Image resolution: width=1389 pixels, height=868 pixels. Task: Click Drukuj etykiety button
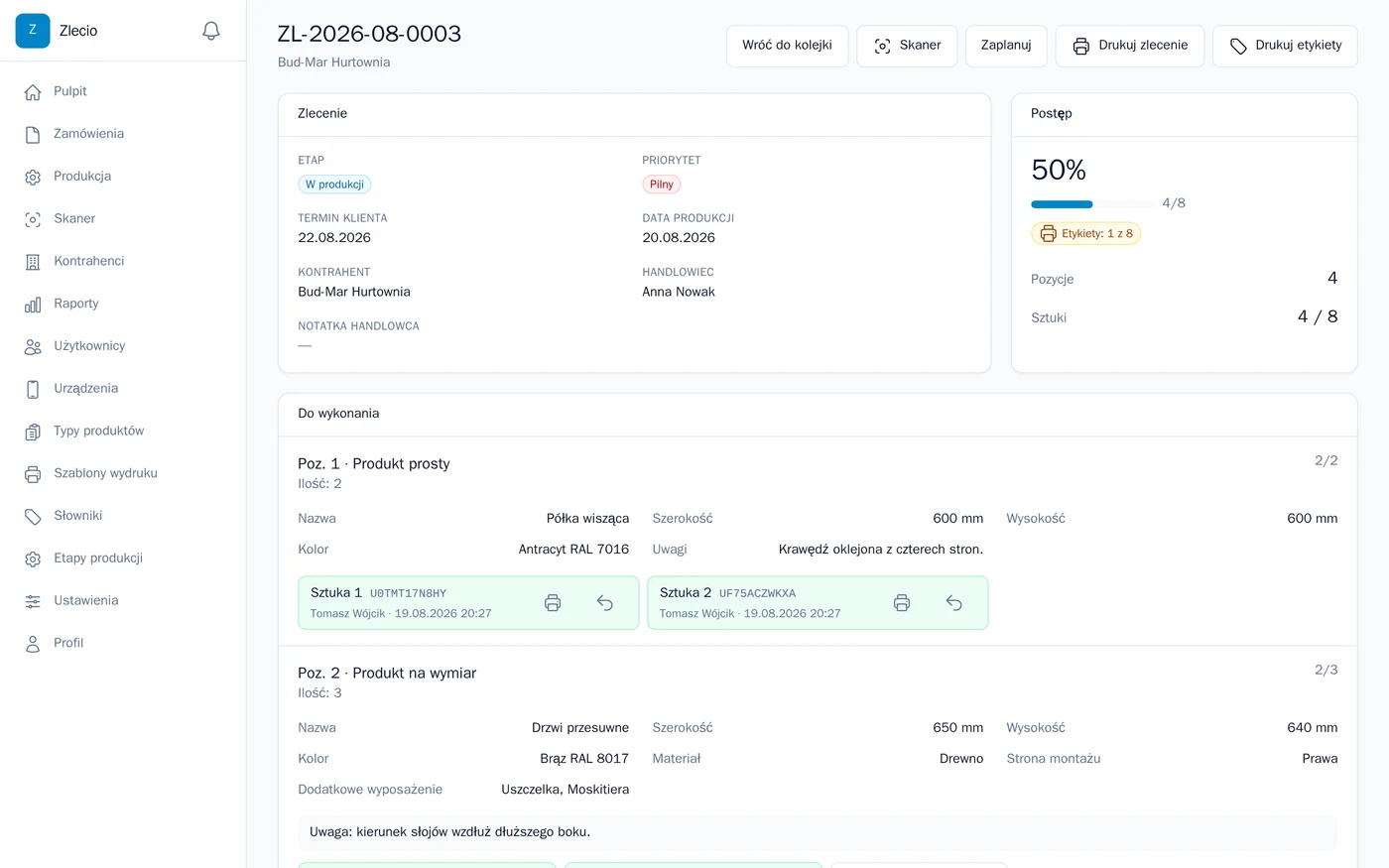1285,46
